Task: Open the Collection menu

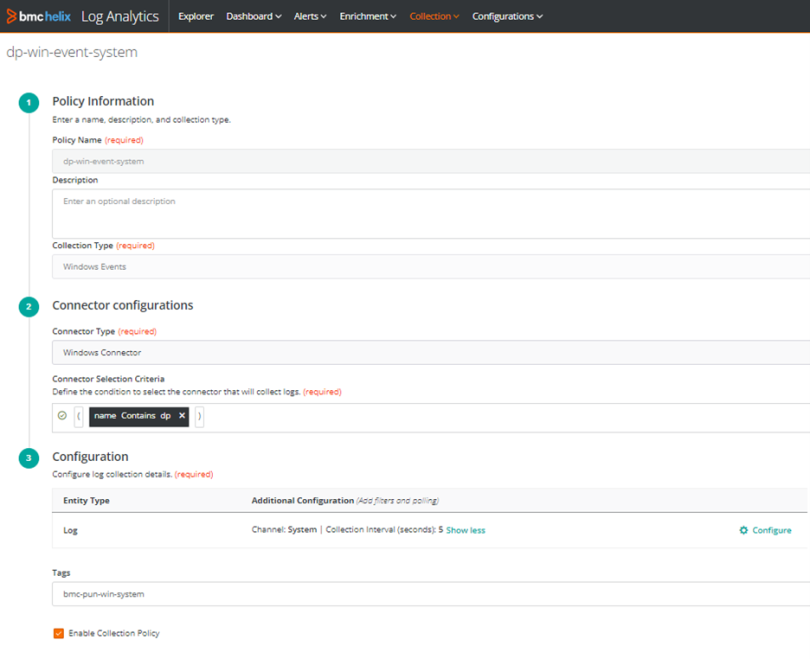Action: point(434,16)
